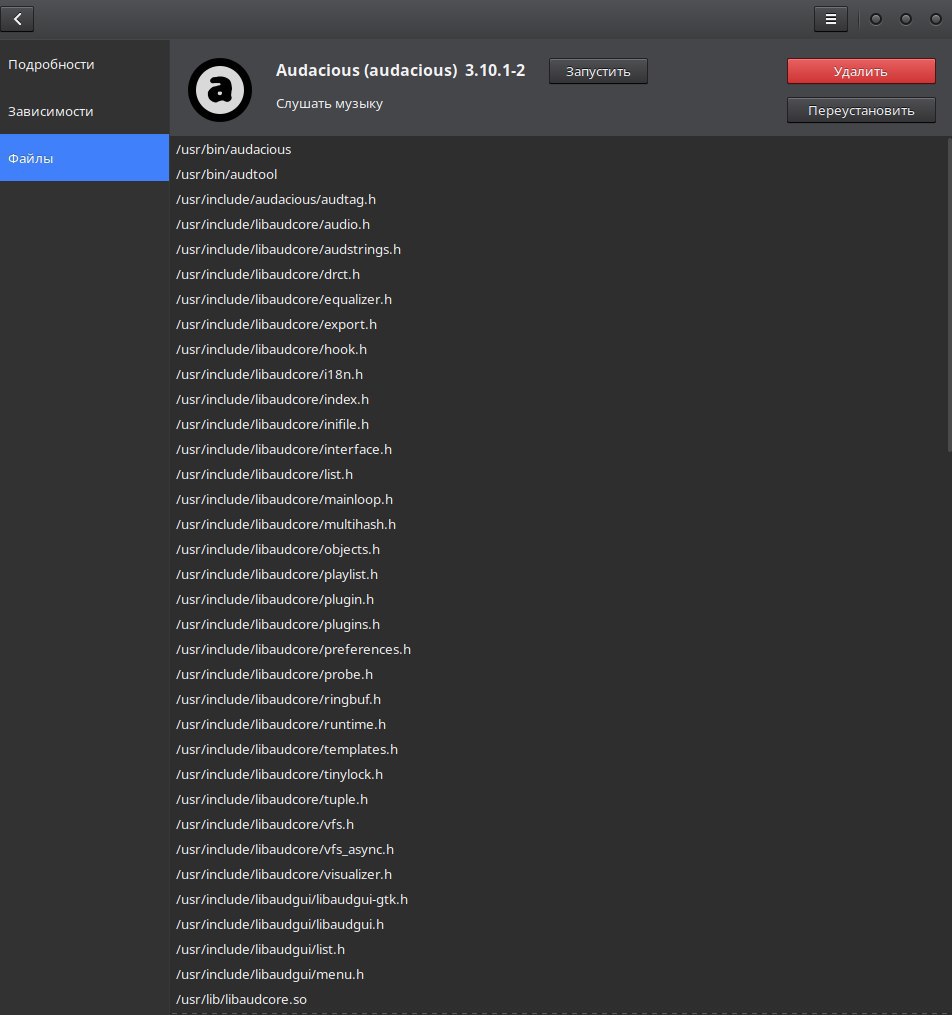Click the inifile.h file row
The image size is (952, 1015).
[272, 425]
